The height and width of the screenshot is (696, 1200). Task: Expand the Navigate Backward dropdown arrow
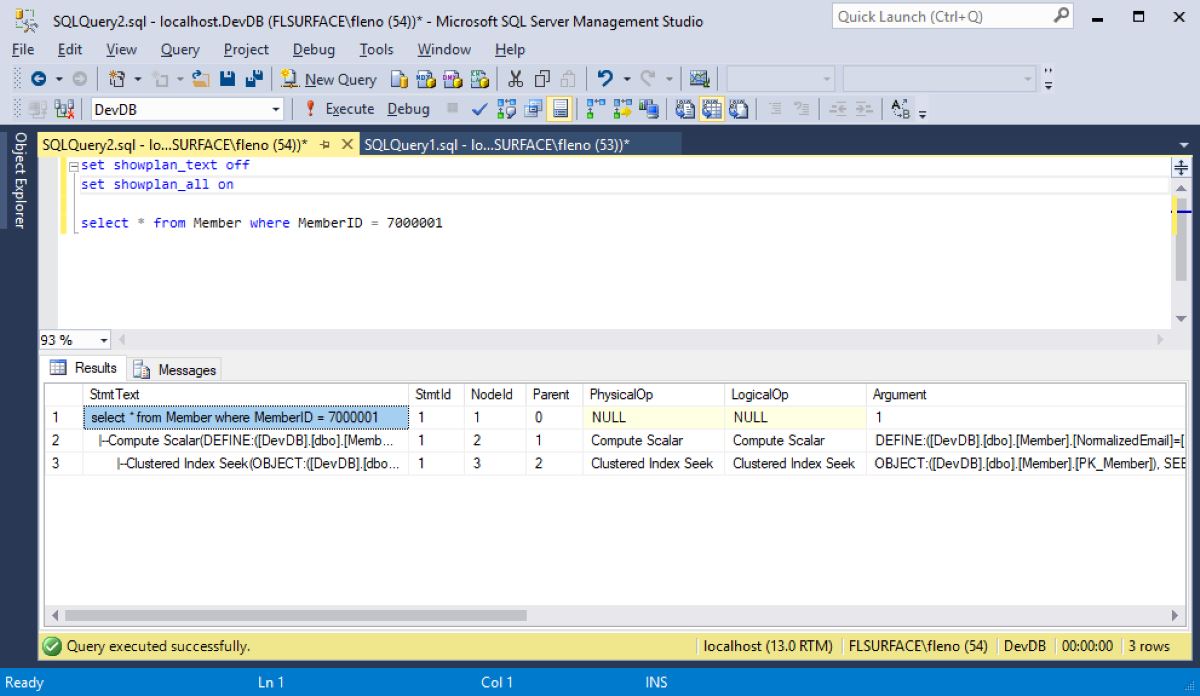tap(58, 79)
